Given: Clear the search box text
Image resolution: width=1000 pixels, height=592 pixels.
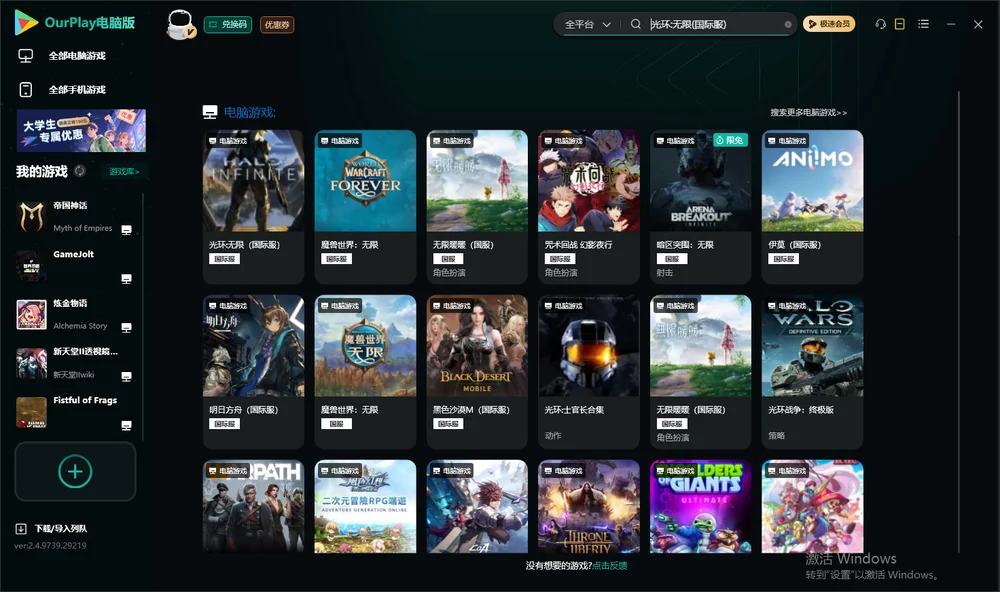Looking at the screenshot, I should tap(788, 25).
